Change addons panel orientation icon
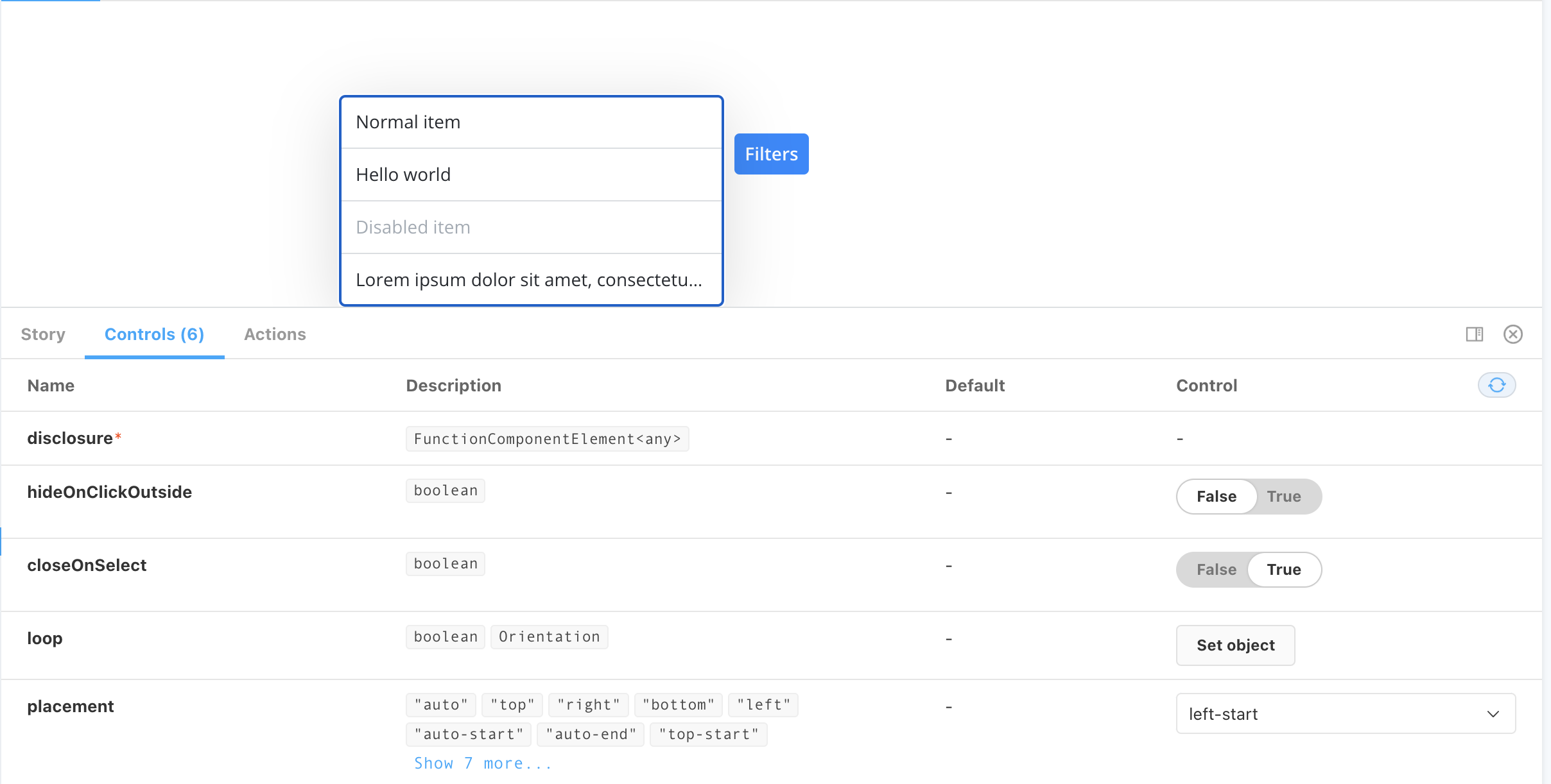Viewport: 1551px width, 784px height. point(1474,334)
